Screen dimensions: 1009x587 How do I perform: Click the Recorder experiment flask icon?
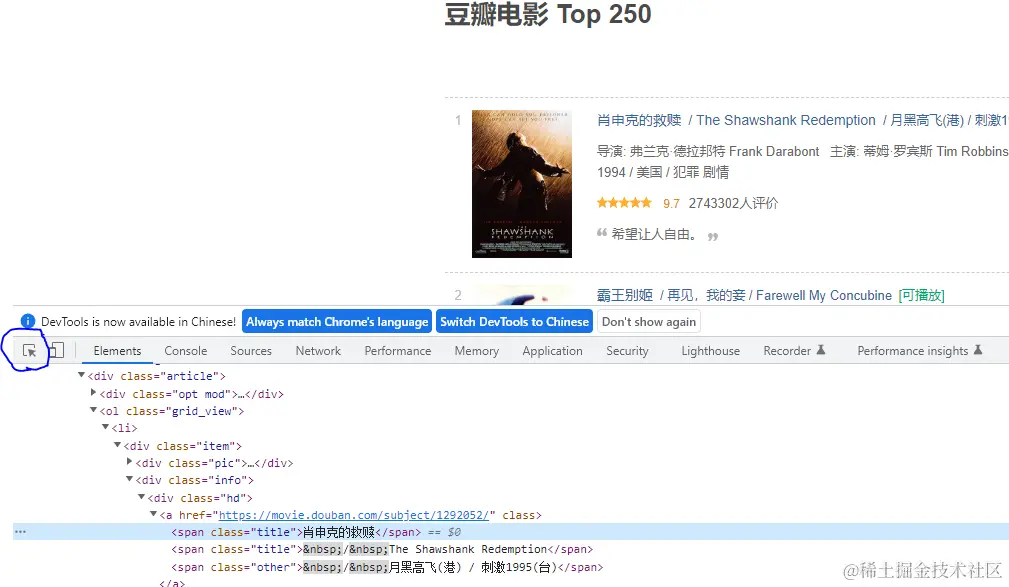820,350
